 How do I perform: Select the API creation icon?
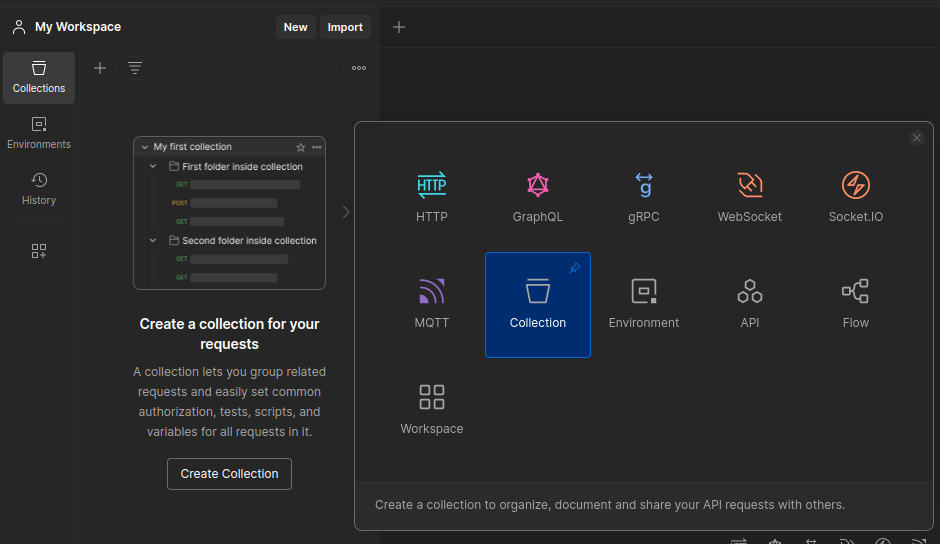pyautogui.click(x=750, y=303)
